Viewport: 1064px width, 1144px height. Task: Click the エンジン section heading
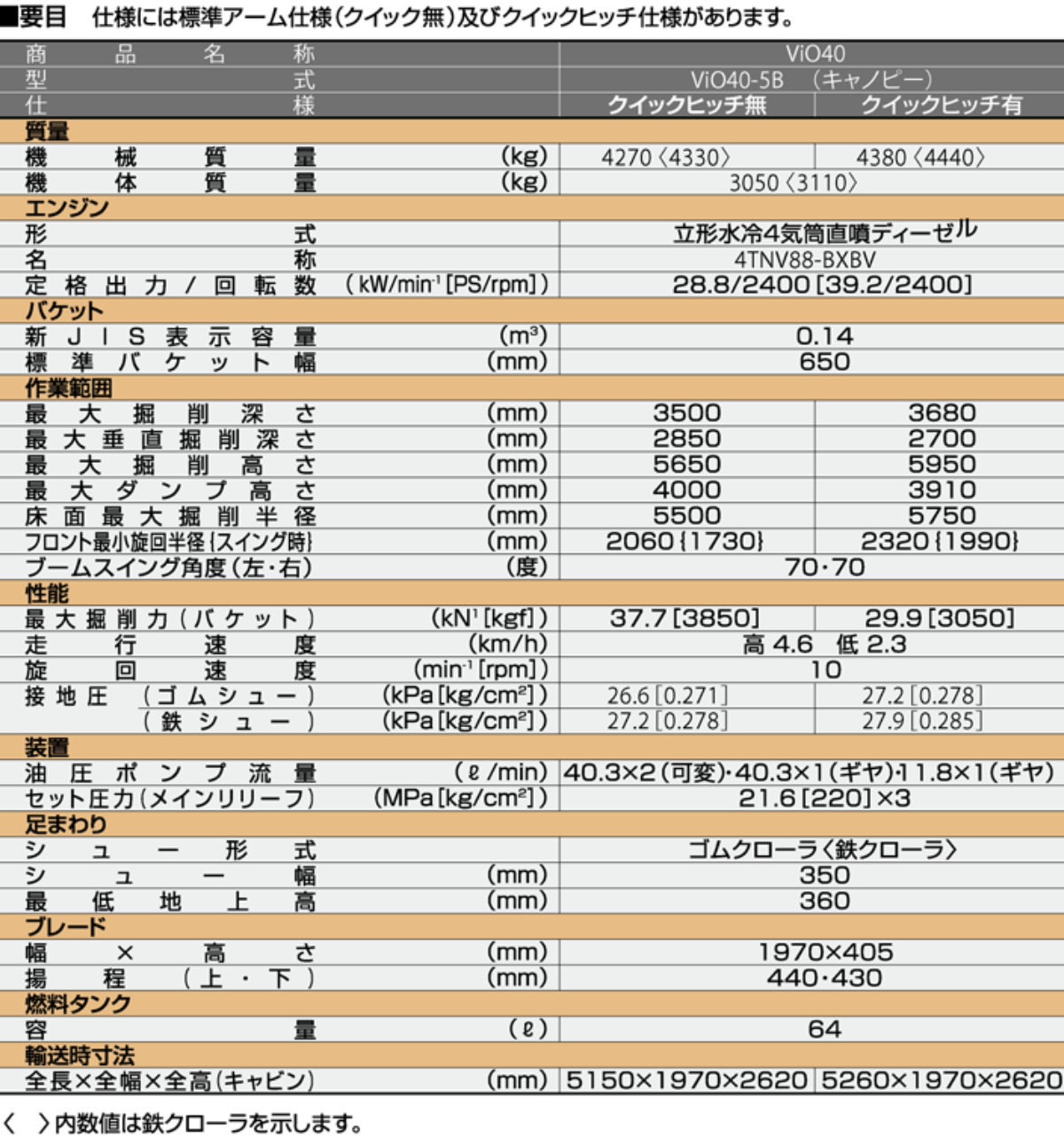[x=66, y=208]
